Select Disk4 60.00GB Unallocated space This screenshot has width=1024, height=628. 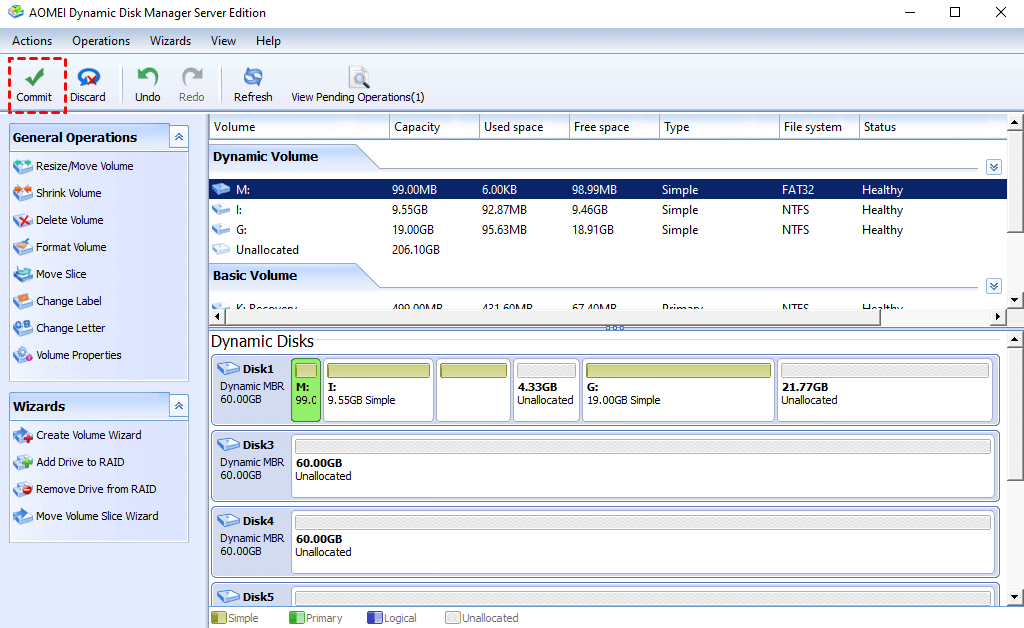[x=643, y=542]
